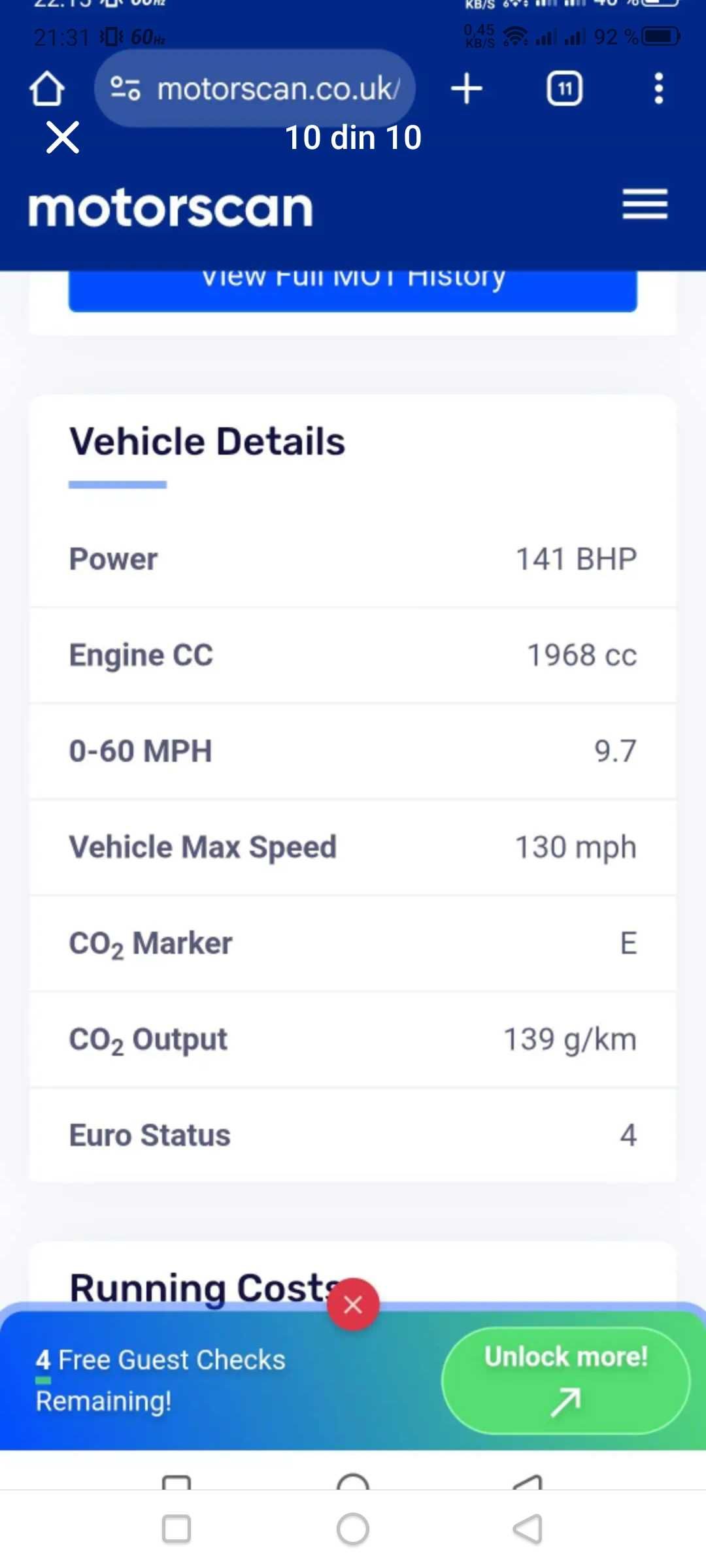Select the Power 141 BHP row
Image resolution: width=706 pixels, height=1568 pixels.
coord(353,559)
